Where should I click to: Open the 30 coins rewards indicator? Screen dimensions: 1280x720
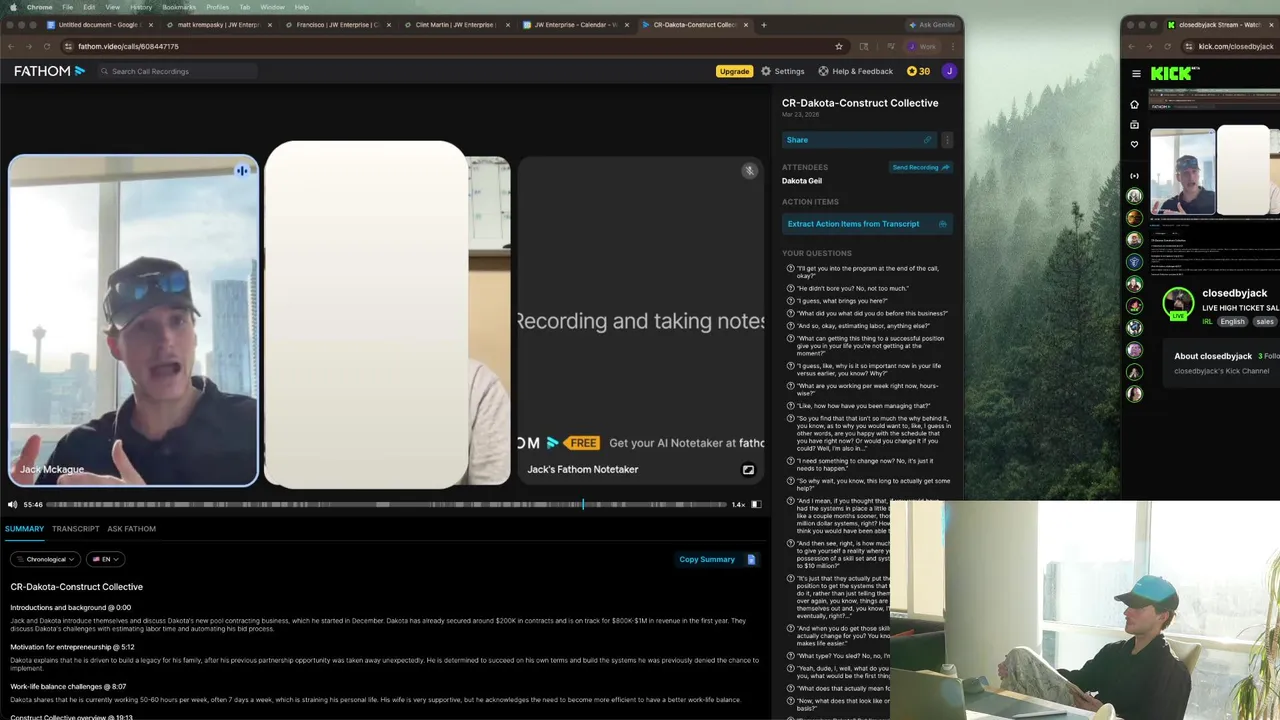coord(918,71)
